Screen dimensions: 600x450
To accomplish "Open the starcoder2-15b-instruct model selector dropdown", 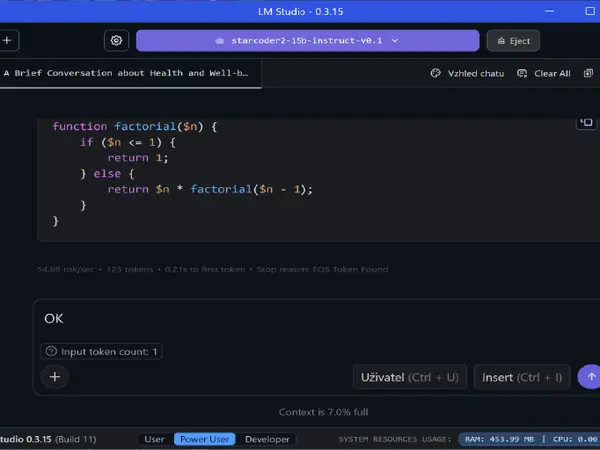I will [x=307, y=41].
